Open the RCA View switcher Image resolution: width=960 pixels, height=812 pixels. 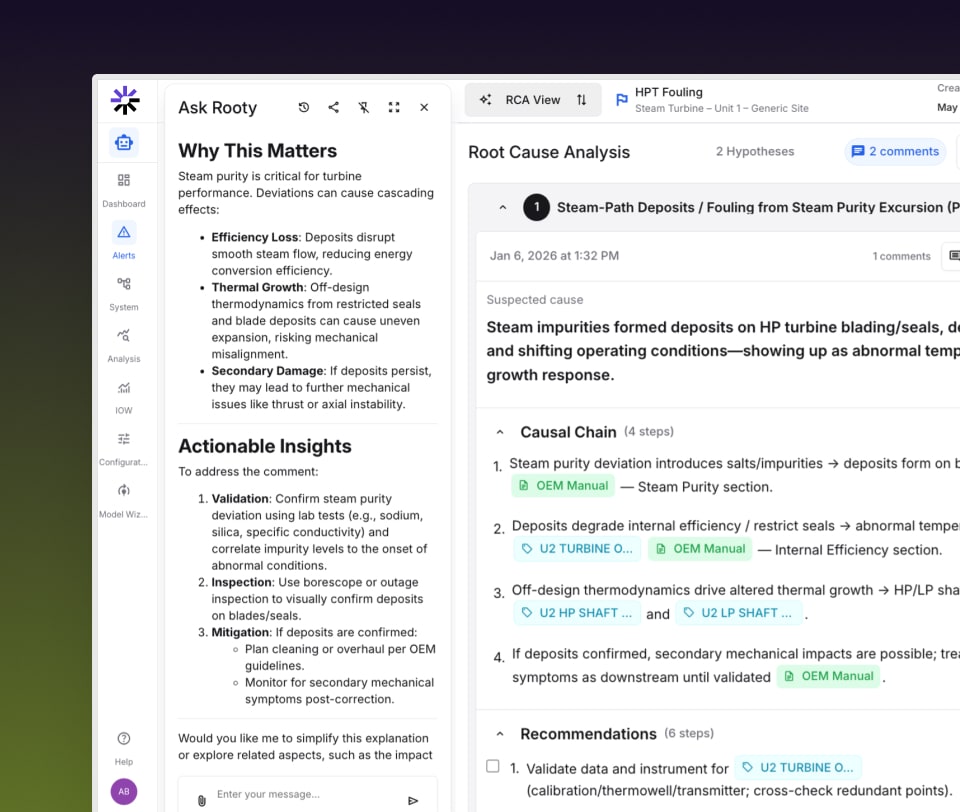tap(533, 100)
